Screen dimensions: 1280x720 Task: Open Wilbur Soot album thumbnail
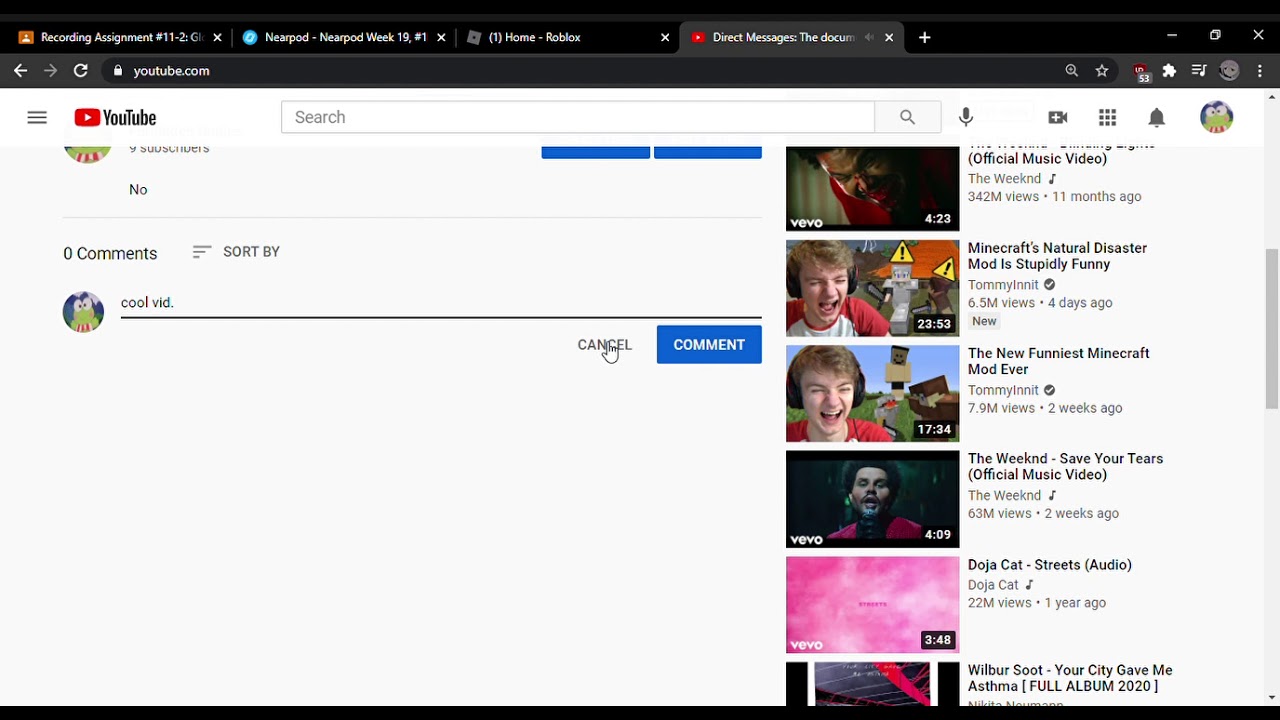click(872, 684)
